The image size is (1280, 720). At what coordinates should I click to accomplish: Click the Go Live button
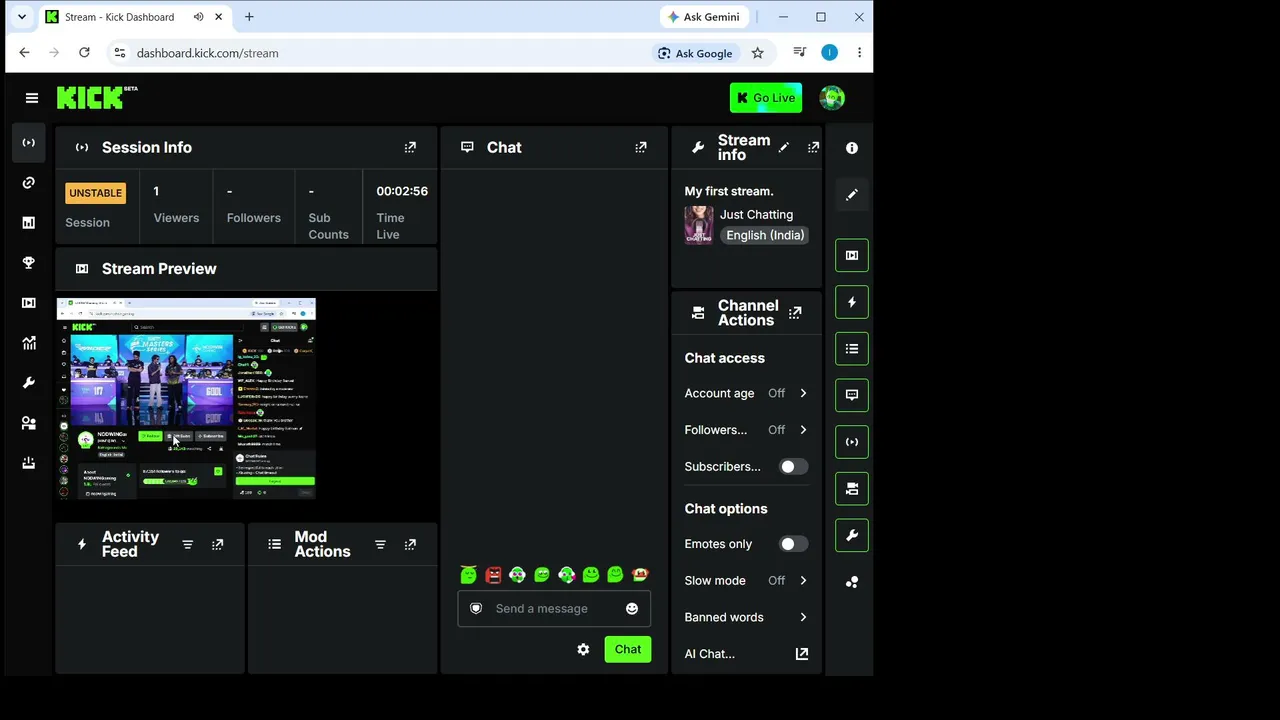pyautogui.click(x=766, y=98)
